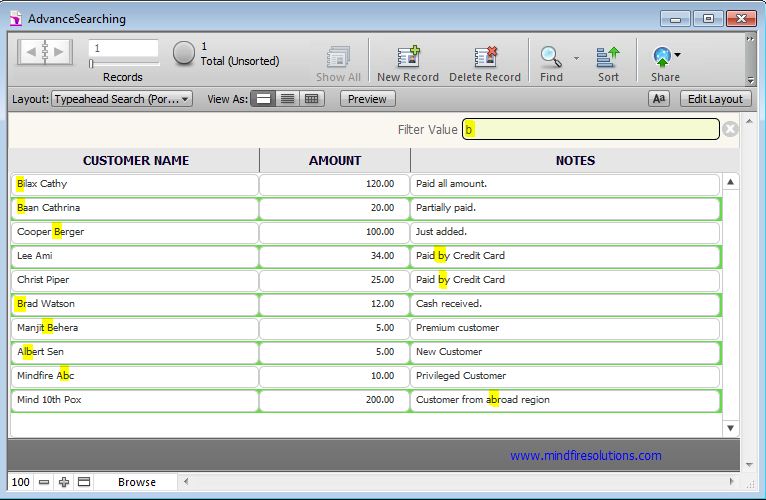Click the Find magnifier icon
The image size is (766, 500).
(x=550, y=57)
